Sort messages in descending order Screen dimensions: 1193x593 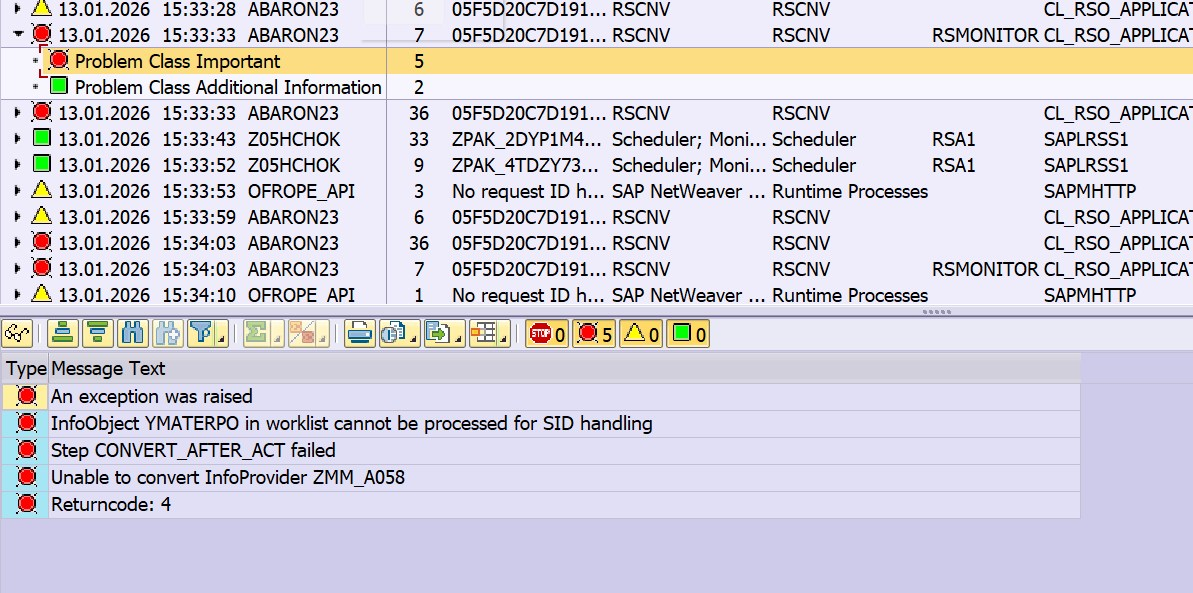click(97, 334)
